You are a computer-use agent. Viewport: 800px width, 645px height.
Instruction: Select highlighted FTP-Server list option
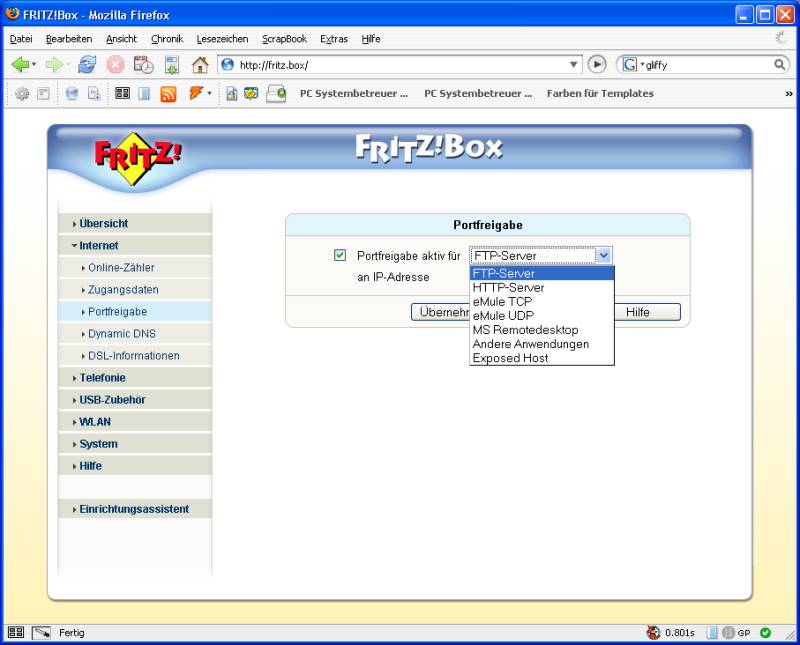(541, 274)
